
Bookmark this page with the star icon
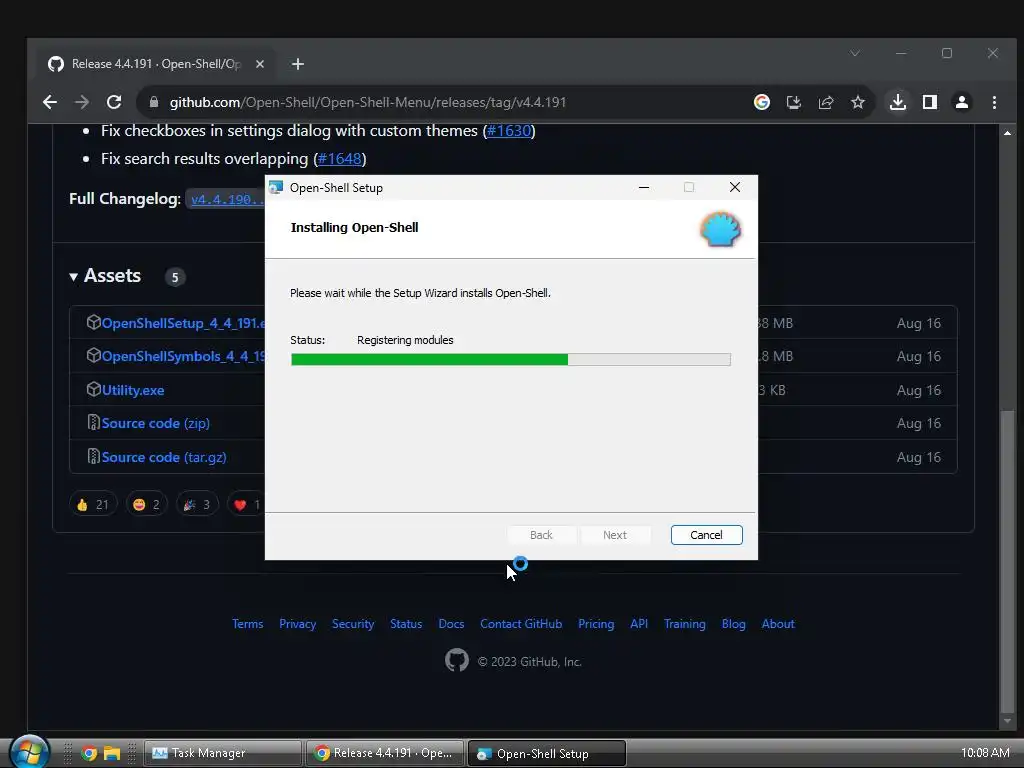(857, 102)
